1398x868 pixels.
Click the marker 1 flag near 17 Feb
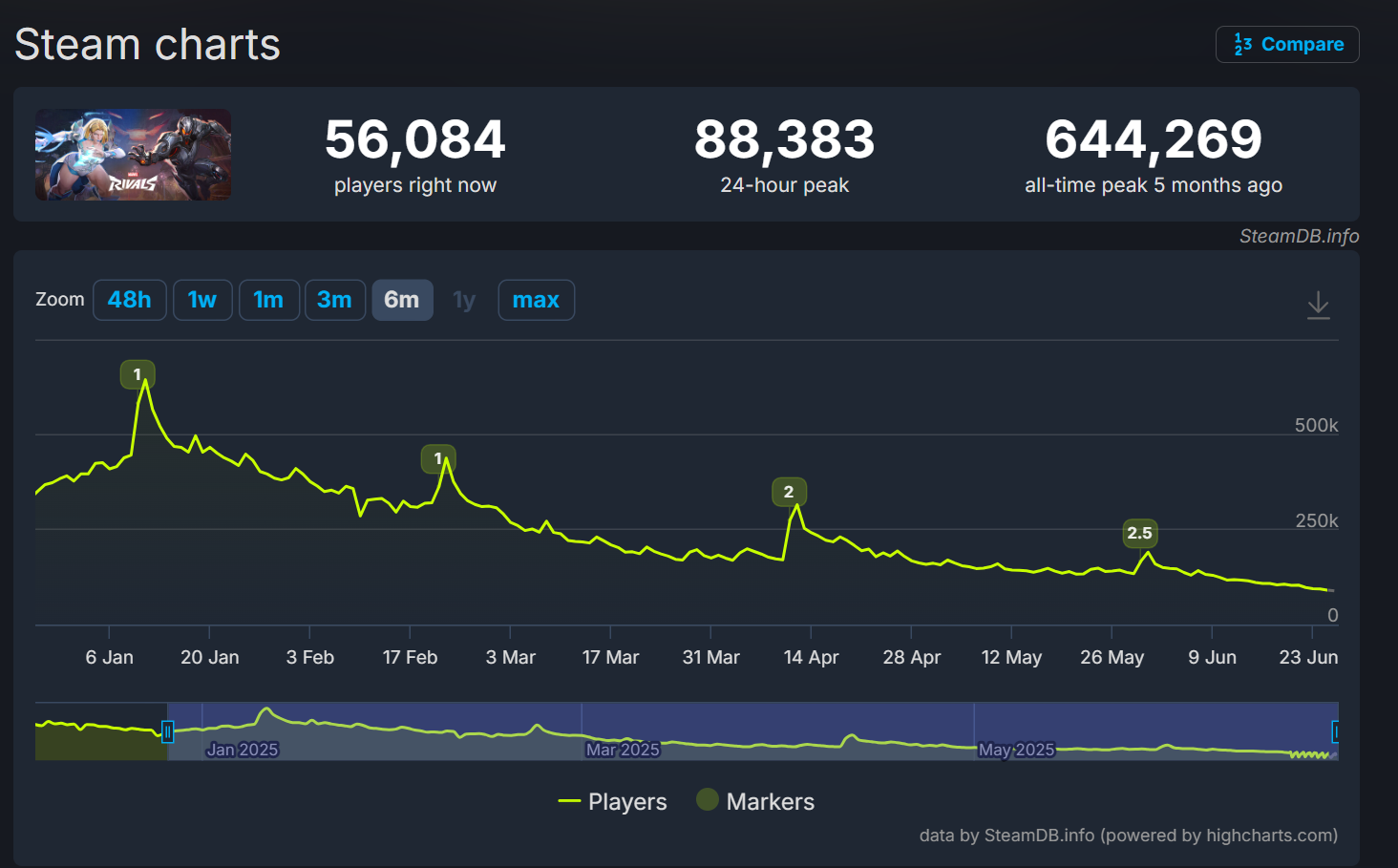pos(438,458)
